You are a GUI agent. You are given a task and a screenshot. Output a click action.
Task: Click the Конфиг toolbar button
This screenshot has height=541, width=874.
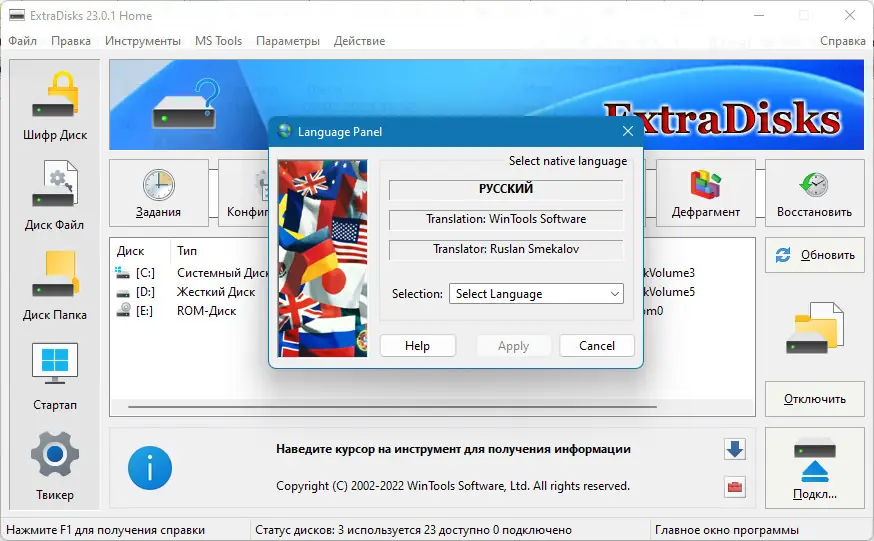(244, 193)
